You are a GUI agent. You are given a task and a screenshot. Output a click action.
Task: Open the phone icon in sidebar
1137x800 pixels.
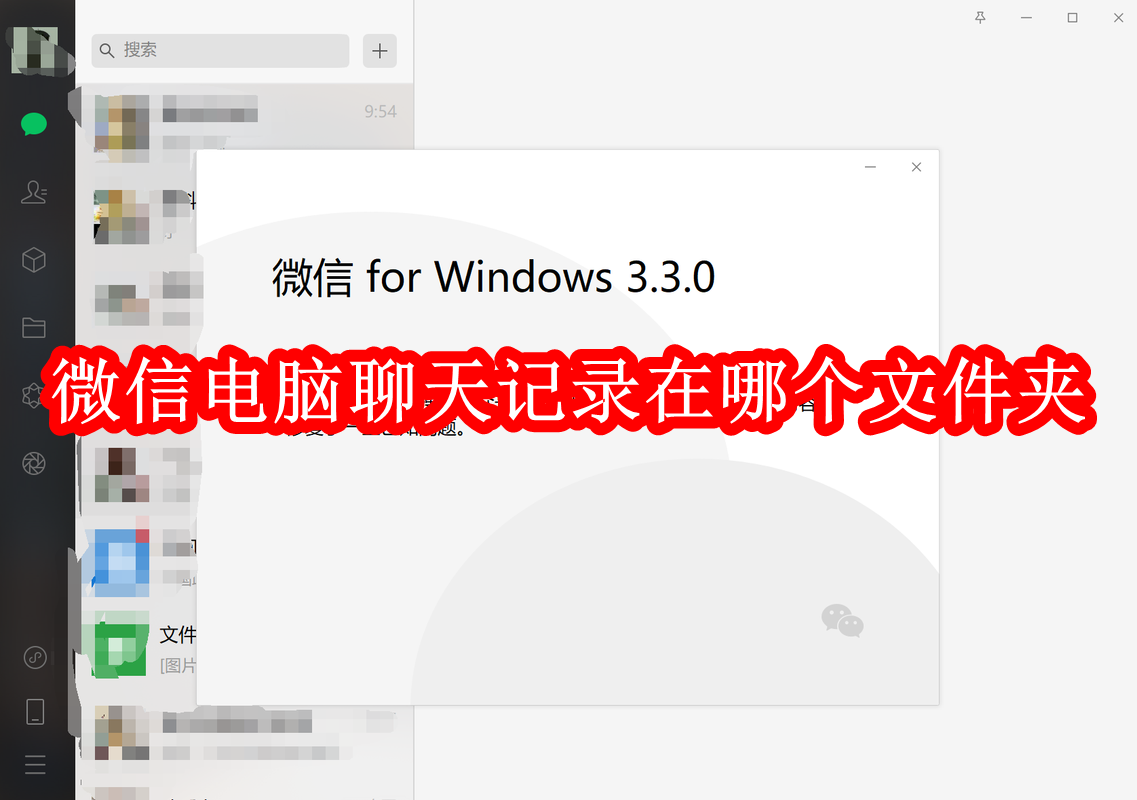point(35,712)
